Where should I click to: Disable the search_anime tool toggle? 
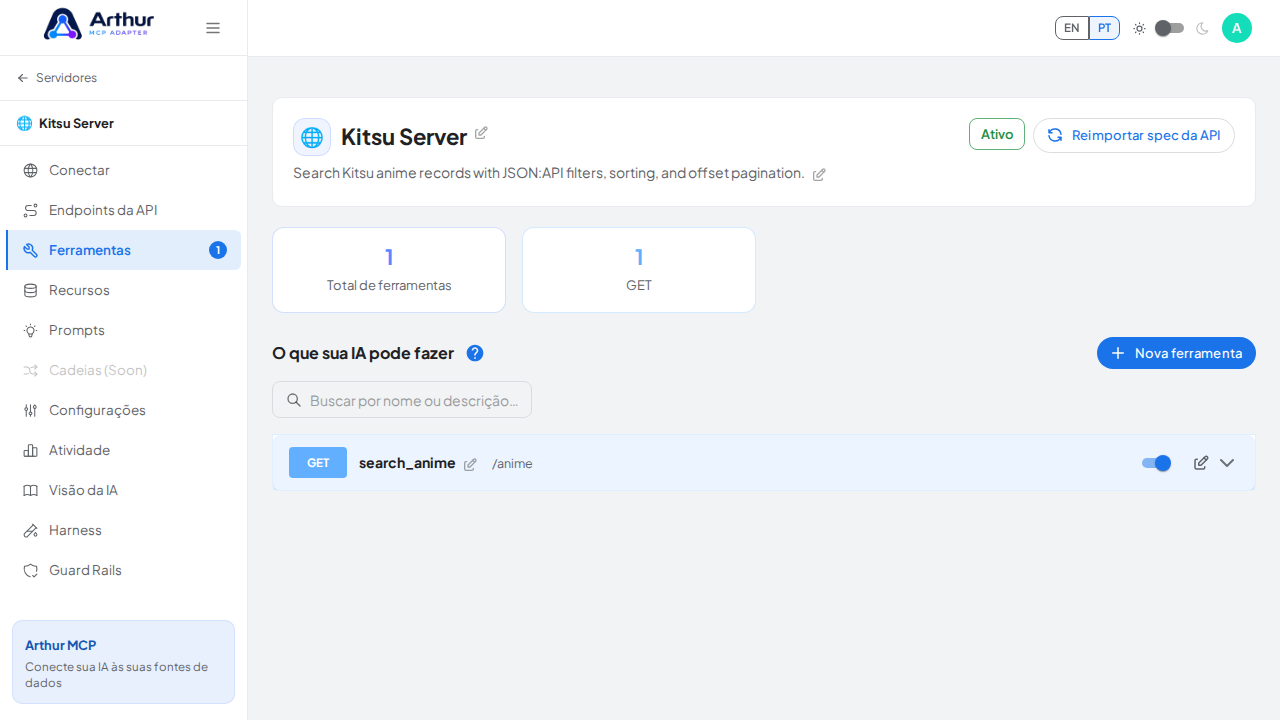pos(1156,463)
